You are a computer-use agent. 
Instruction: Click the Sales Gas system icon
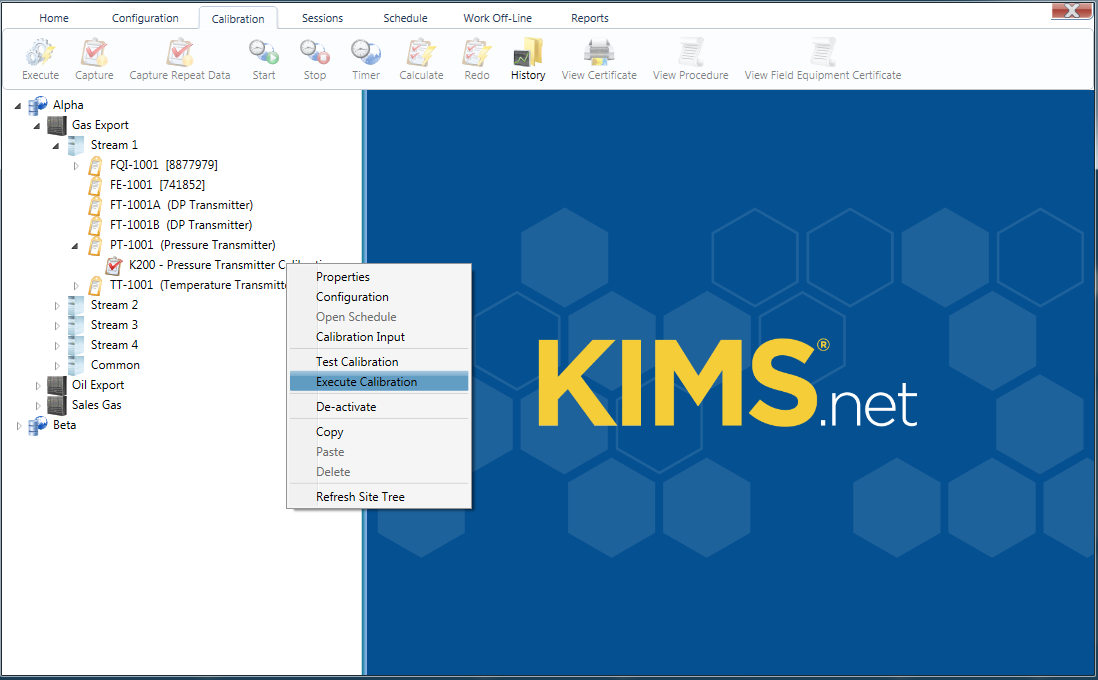57,405
